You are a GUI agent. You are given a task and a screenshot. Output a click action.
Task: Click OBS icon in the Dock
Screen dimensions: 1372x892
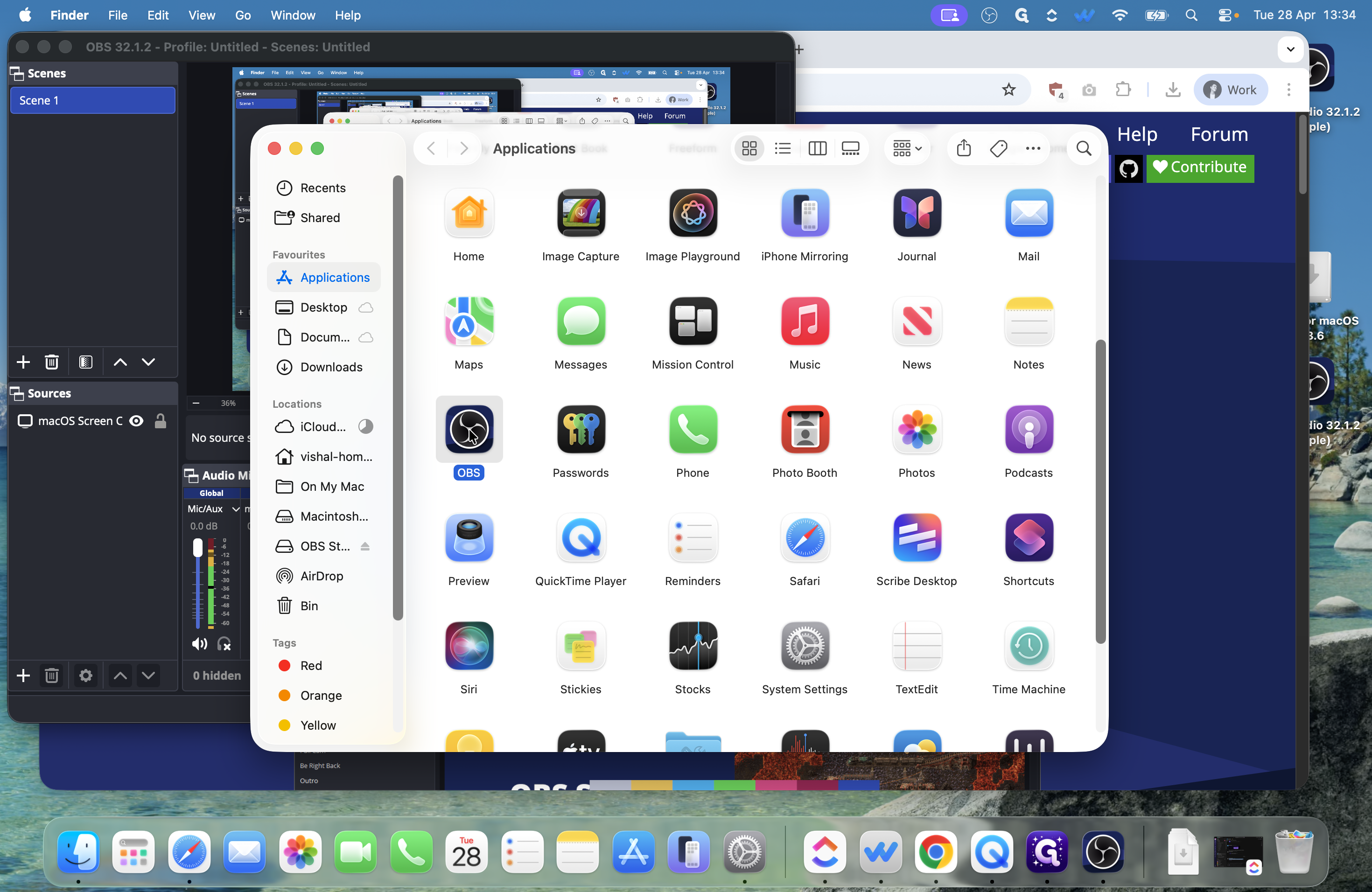pos(1103,852)
